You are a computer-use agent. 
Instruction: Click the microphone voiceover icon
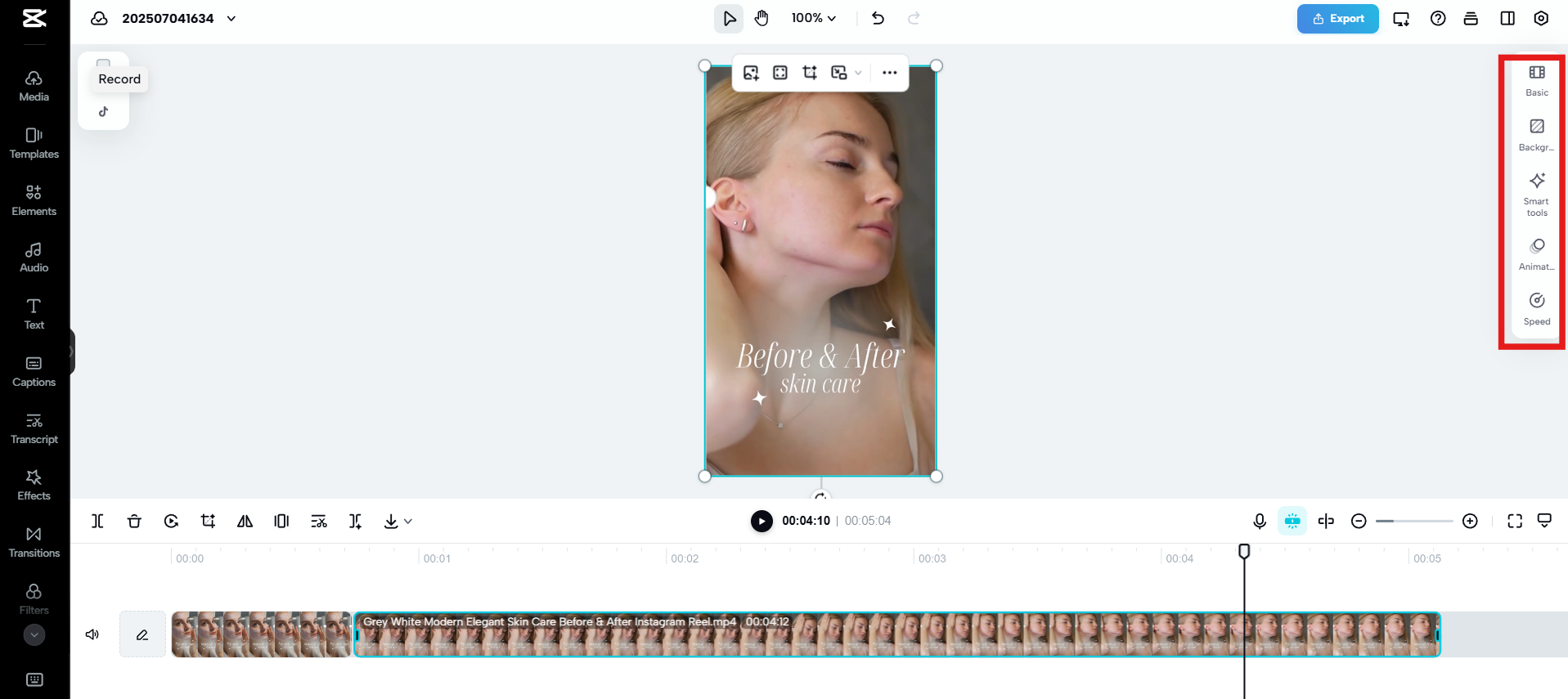pos(1260,521)
